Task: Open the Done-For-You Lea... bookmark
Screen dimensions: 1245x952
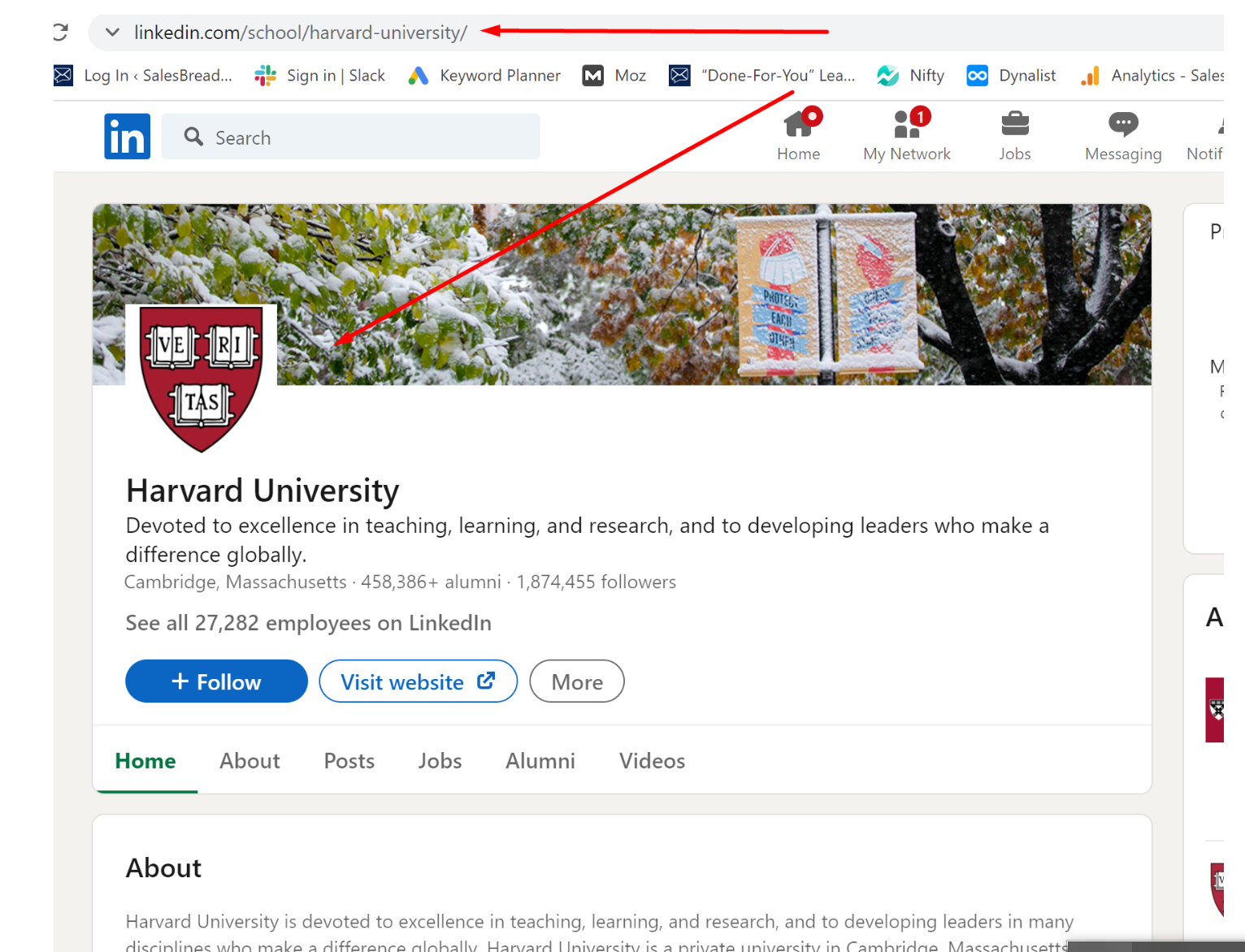Action: 762,76
